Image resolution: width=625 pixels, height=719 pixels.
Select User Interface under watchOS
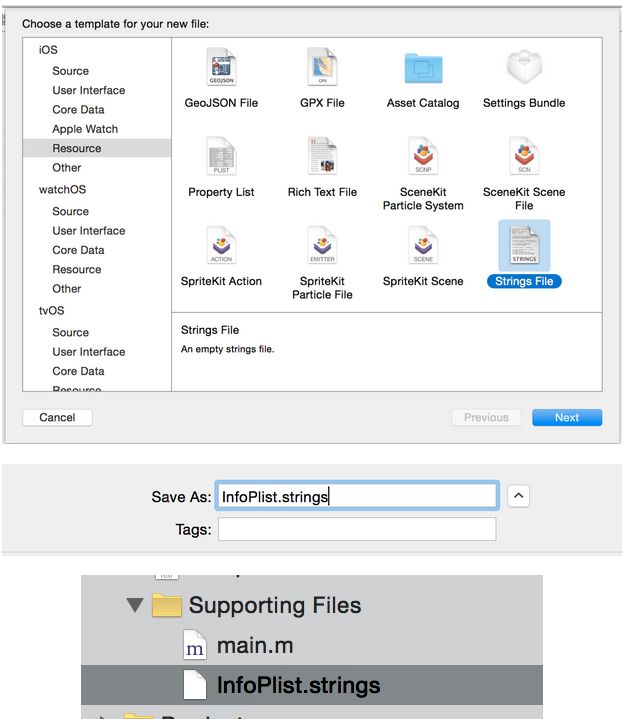(89, 231)
